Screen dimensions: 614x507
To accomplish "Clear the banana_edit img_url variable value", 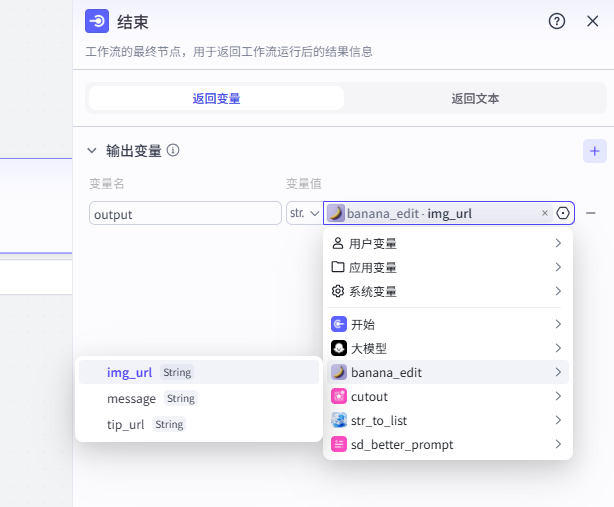I will [x=545, y=213].
